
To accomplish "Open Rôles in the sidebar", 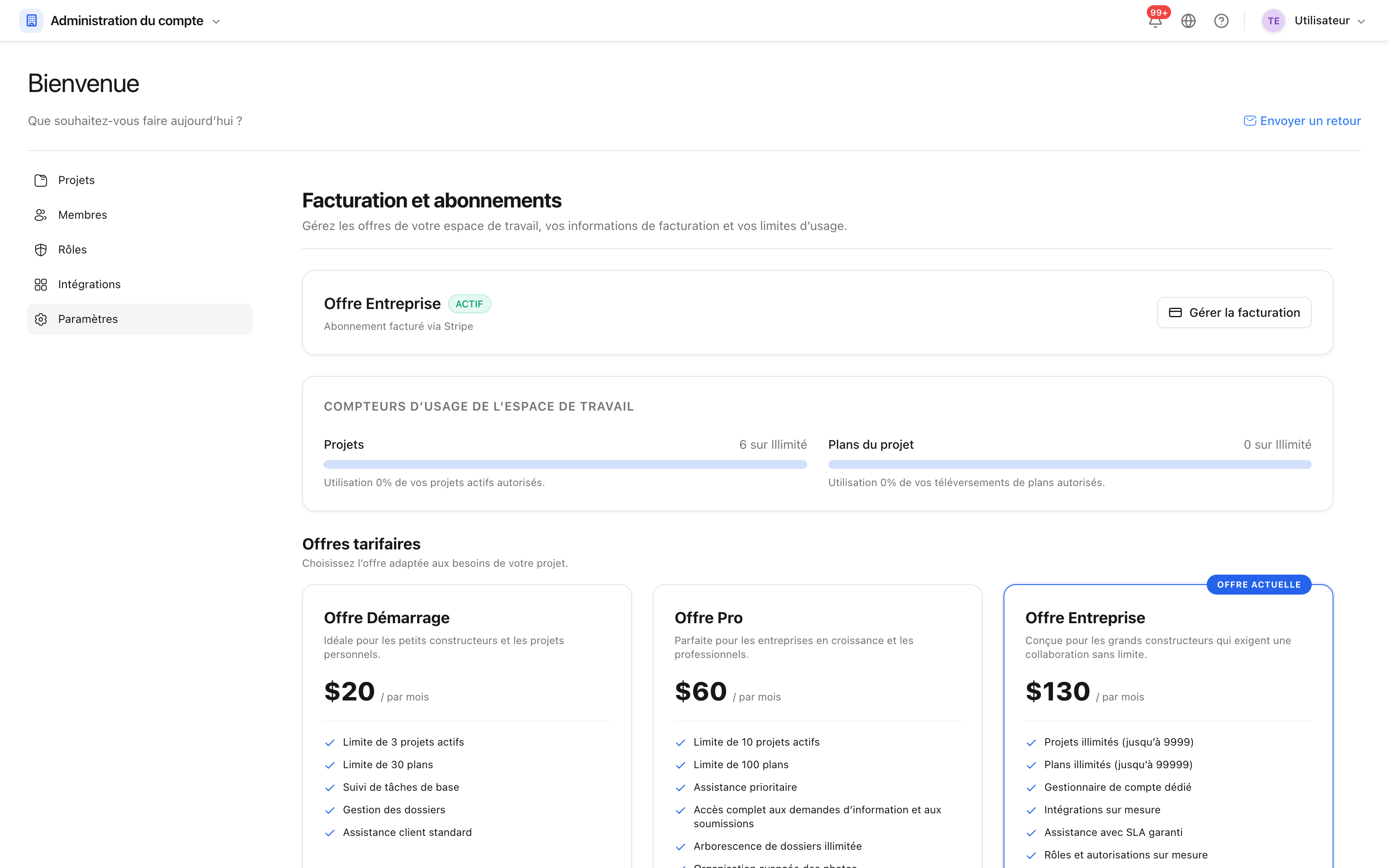I will point(139,250).
